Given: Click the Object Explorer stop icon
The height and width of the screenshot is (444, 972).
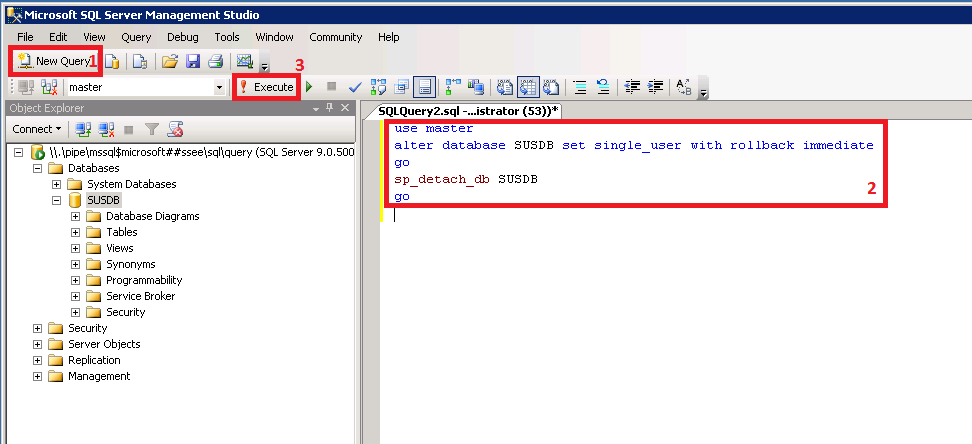Looking at the screenshot, I should tap(129, 130).
